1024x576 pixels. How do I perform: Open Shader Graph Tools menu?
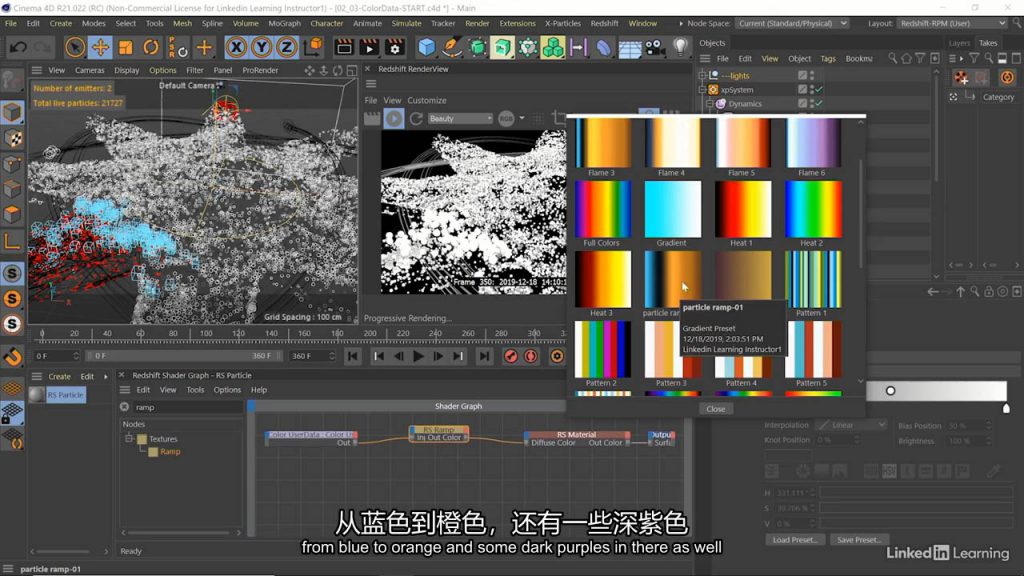(x=195, y=390)
